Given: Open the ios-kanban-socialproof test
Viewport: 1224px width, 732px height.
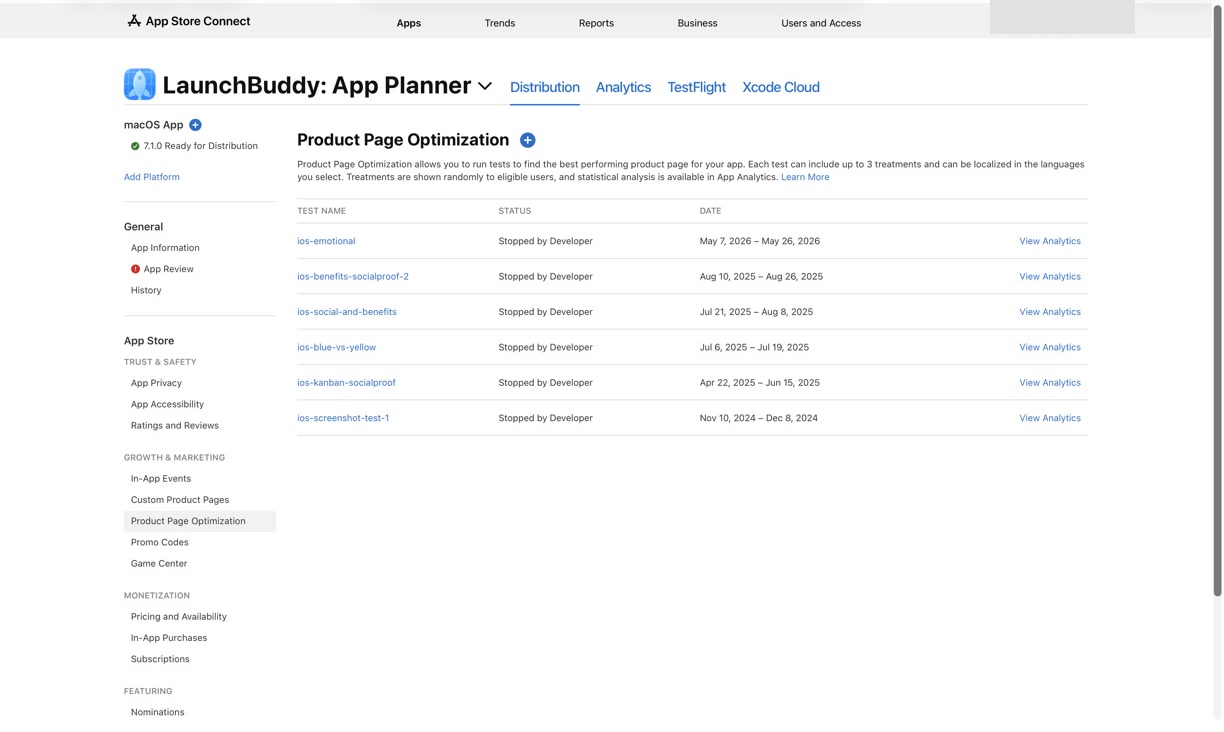Looking at the screenshot, I should pyautogui.click(x=346, y=383).
